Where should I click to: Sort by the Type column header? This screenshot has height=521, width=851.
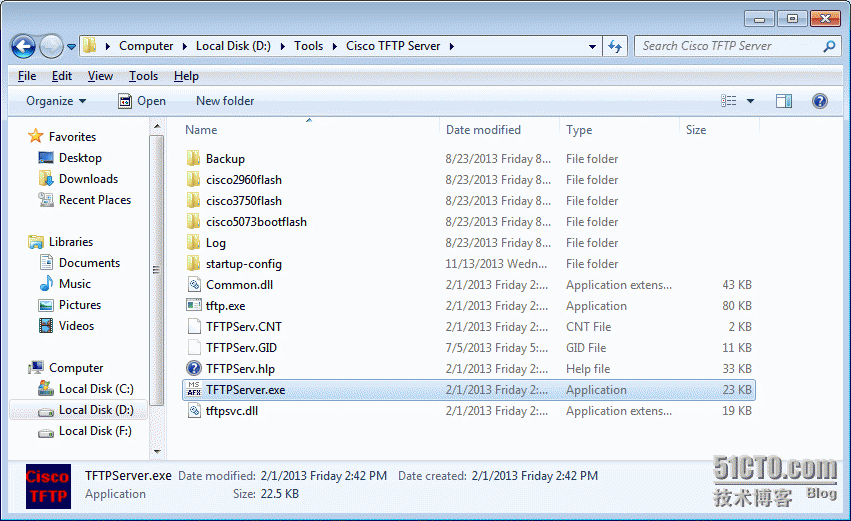pos(579,130)
